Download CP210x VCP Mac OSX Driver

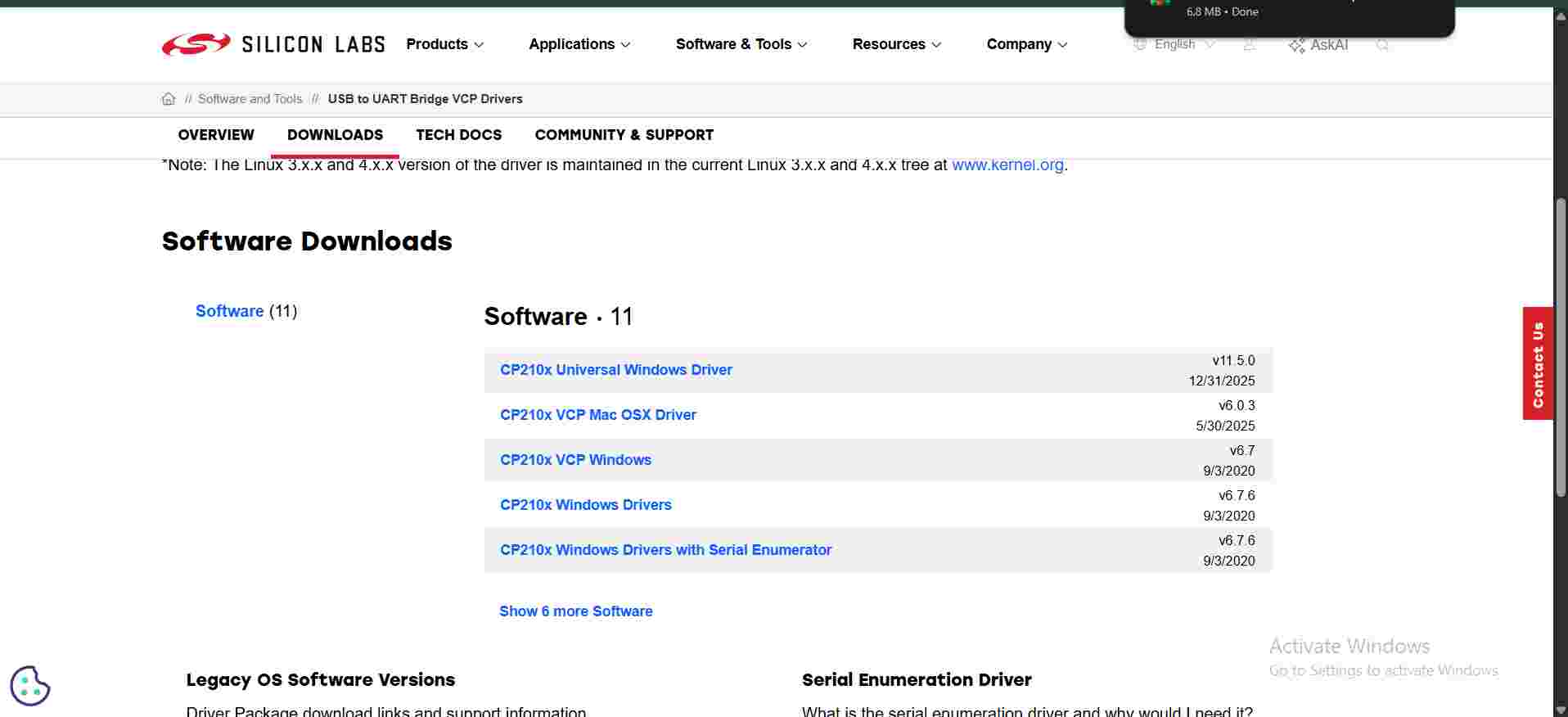click(x=598, y=415)
